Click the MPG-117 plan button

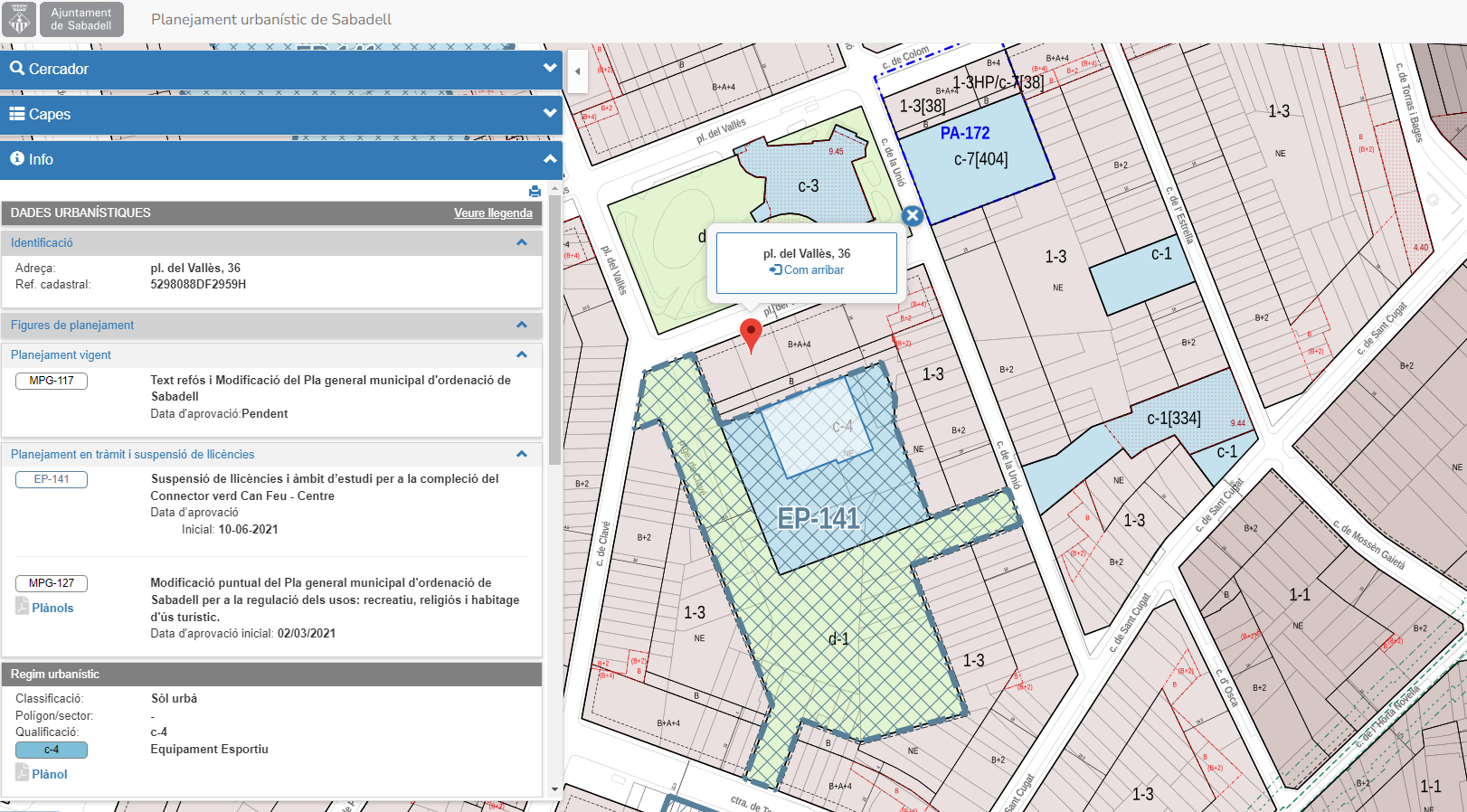click(52, 381)
